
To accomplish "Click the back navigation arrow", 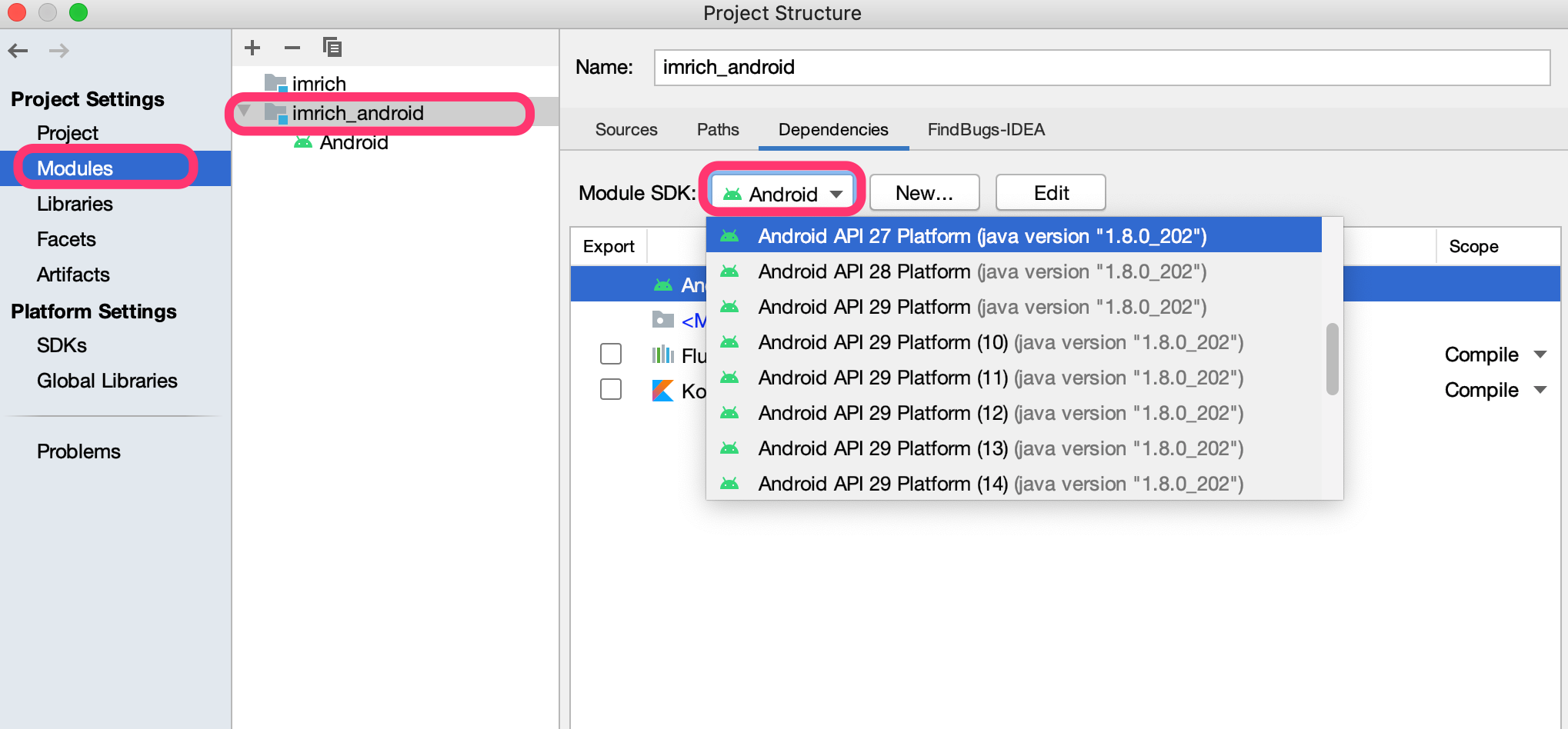I will (x=18, y=50).
